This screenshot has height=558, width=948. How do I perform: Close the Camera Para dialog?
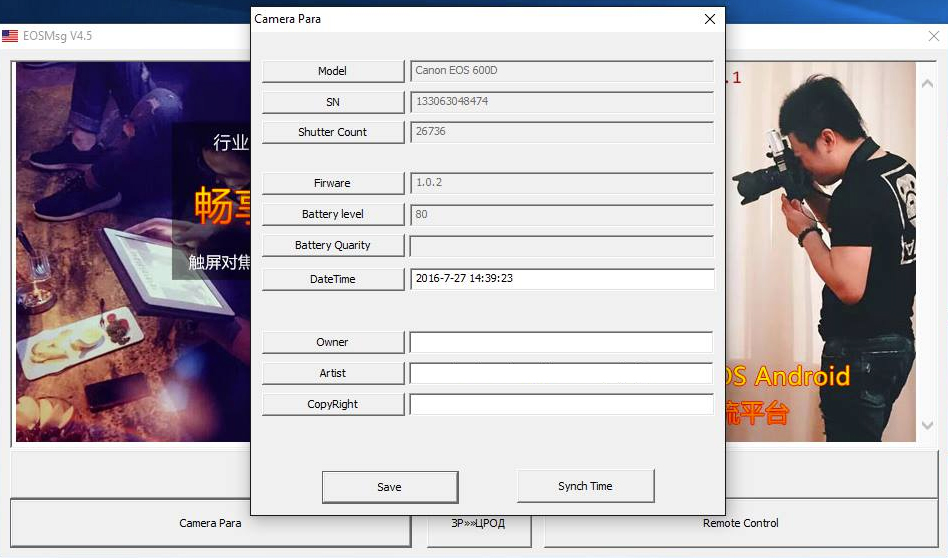click(710, 19)
